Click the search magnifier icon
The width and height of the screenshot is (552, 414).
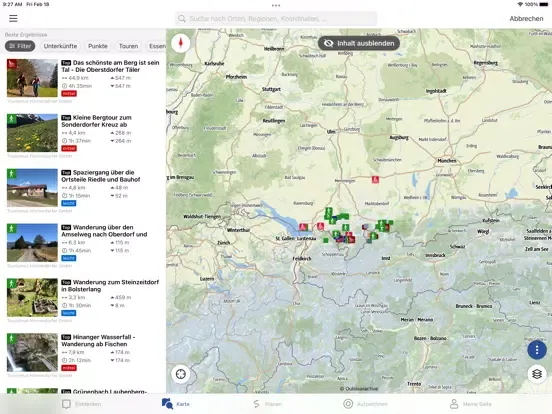(x=182, y=19)
